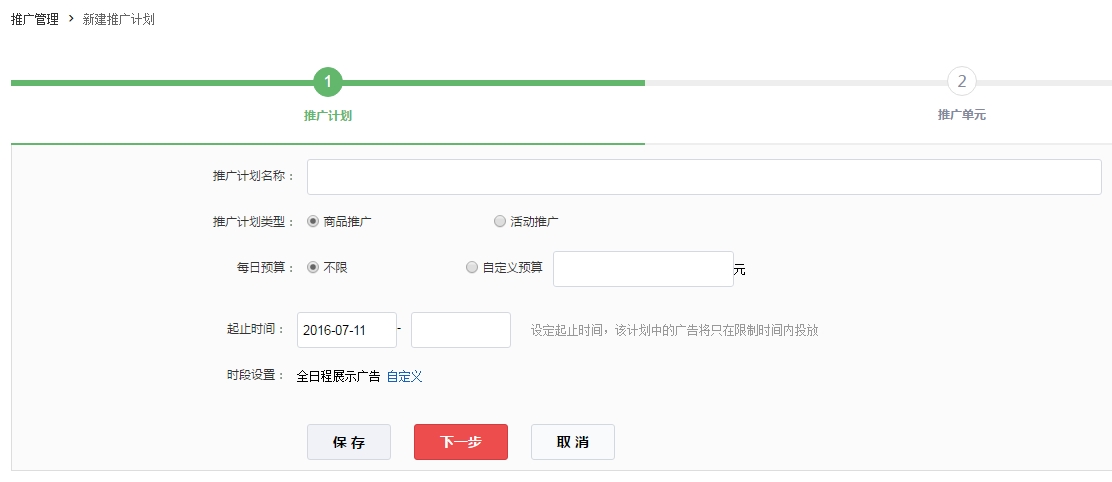Focus the 推广计划名称 text field
The width and height of the screenshot is (1112, 482).
click(703, 177)
